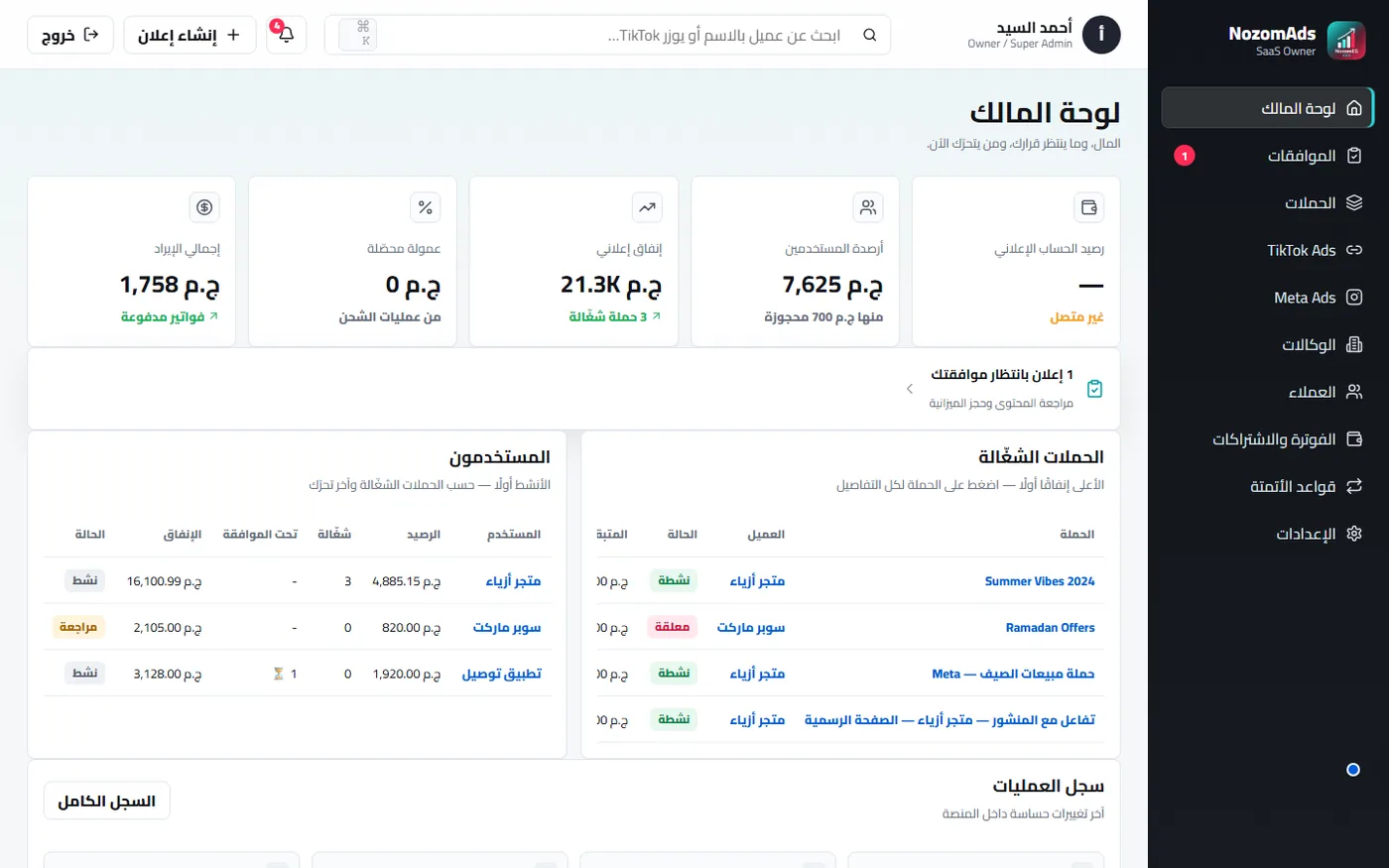Click the مراجعة status badge for سوبر ماركت user
The height and width of the screenshot is (868, 1389).
coord(78,627)
